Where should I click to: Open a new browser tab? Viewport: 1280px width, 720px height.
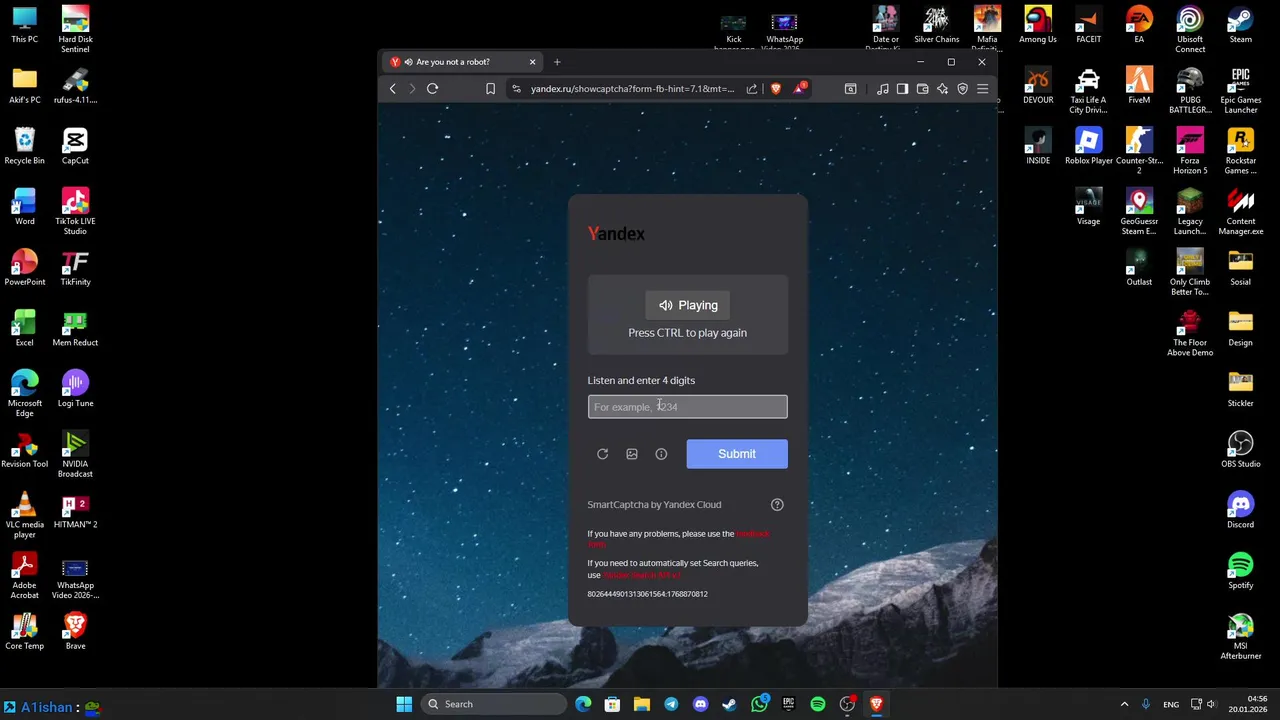[557, 62]
